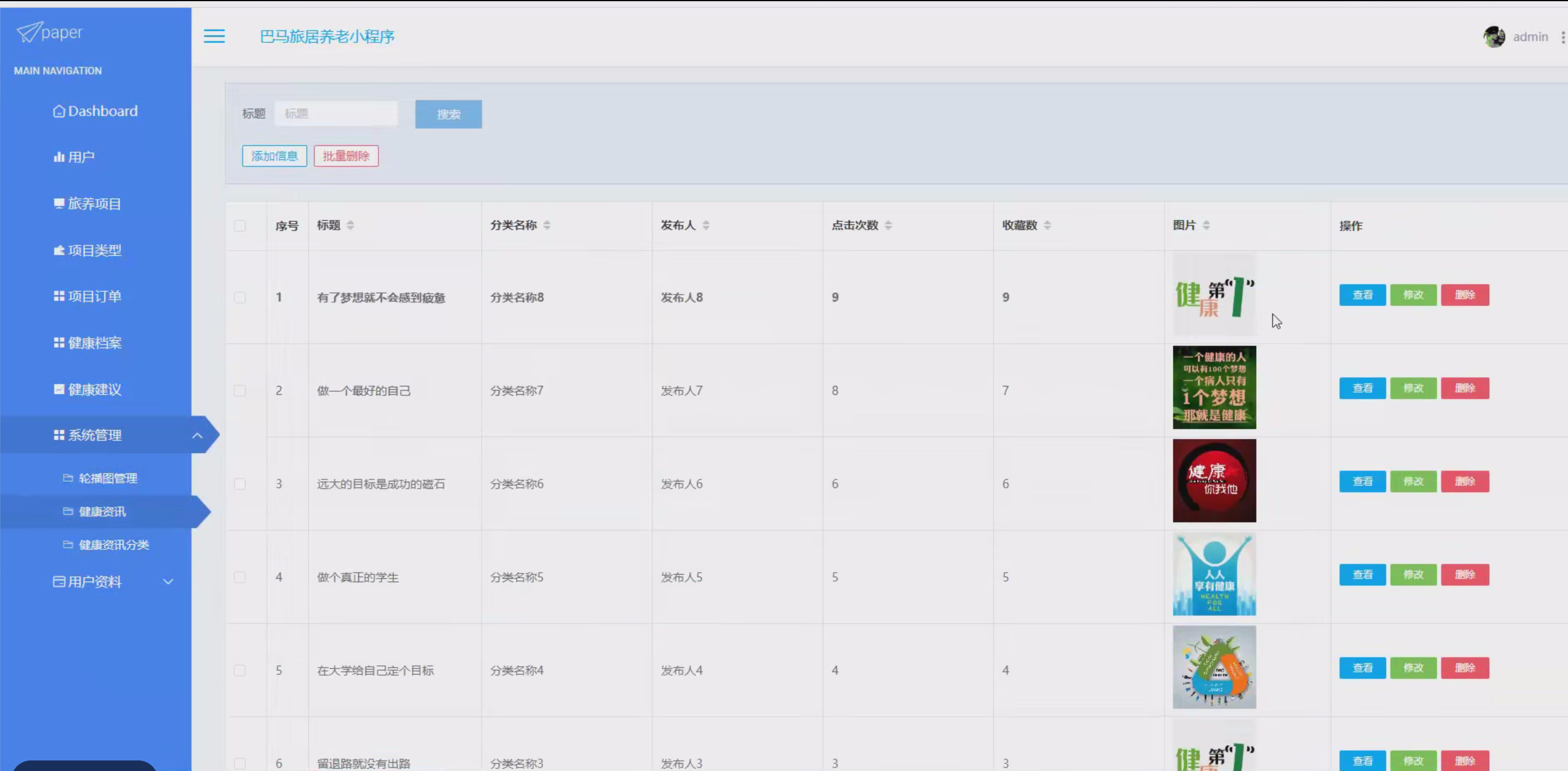Select the checkbox for row 5
The width and height of the screenshot is (1568, 771).
[240, 670]
